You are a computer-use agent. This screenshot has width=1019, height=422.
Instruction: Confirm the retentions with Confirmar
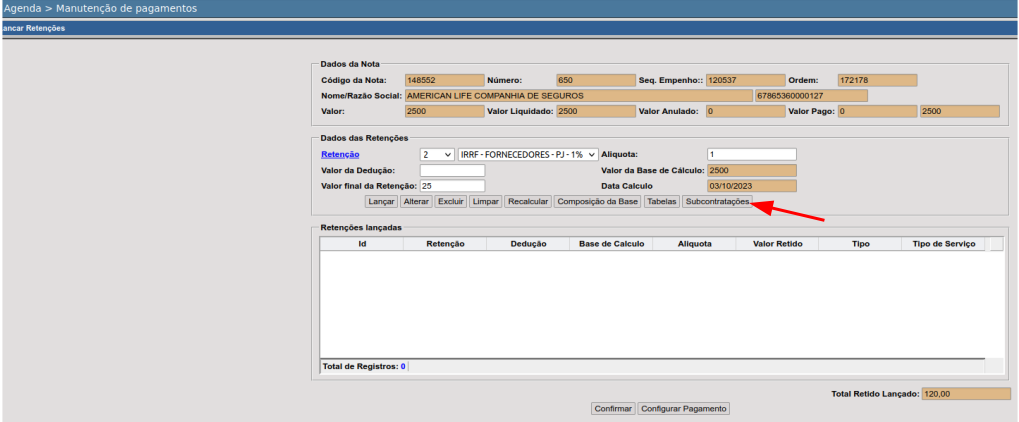pos(613,409)
